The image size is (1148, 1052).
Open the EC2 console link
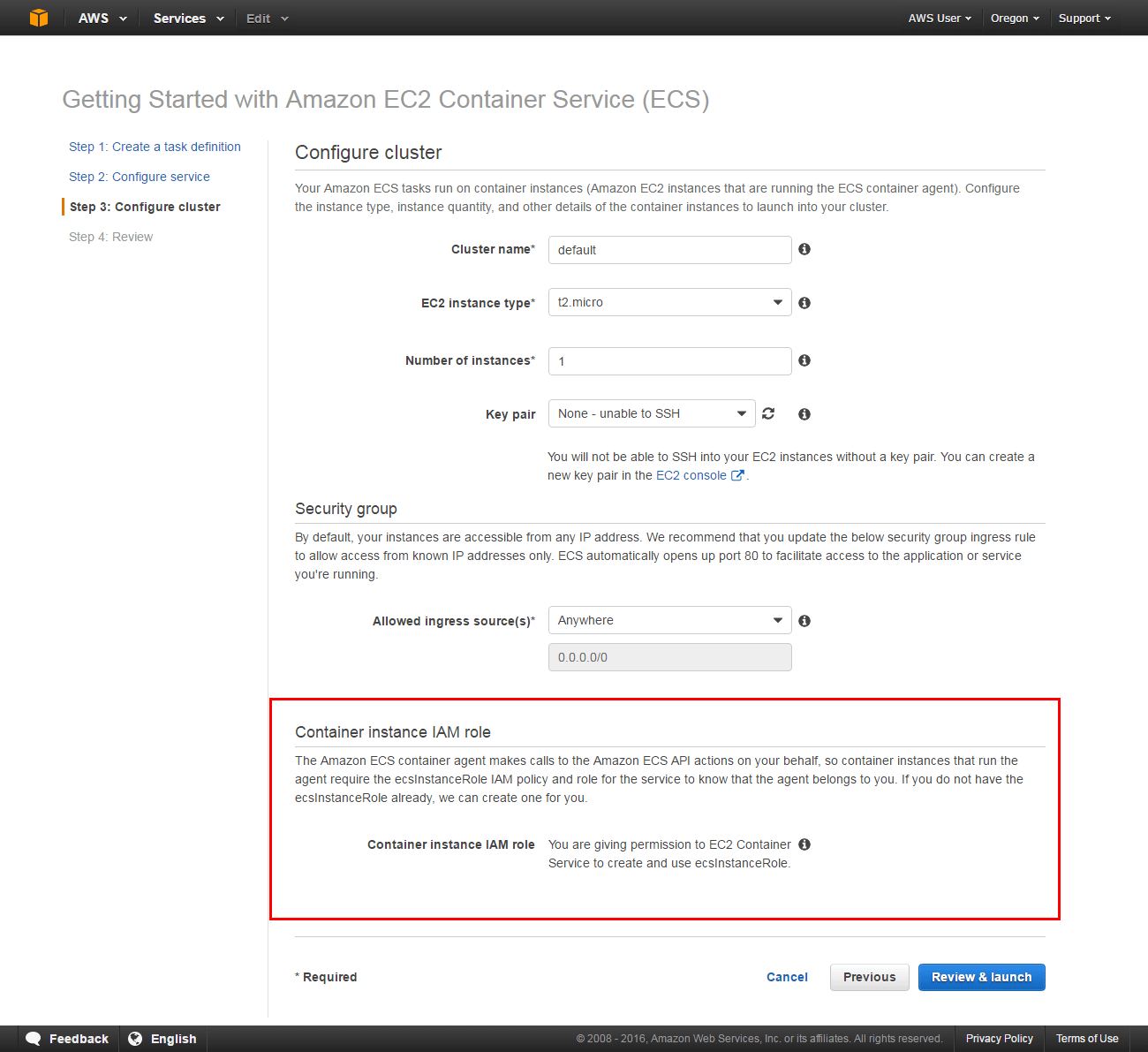(x=691, y=475)
